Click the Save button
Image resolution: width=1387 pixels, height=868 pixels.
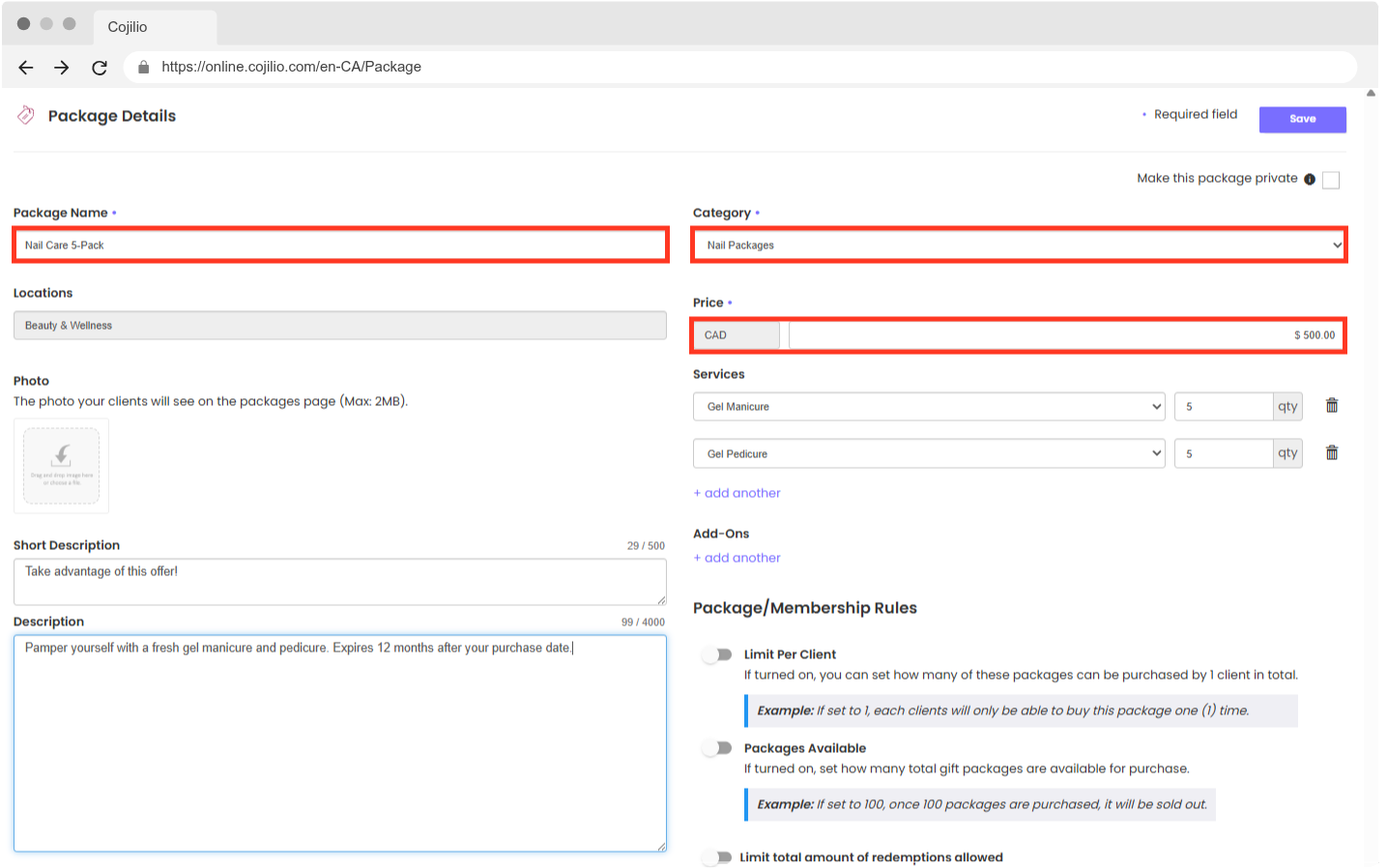[1302, 119]
